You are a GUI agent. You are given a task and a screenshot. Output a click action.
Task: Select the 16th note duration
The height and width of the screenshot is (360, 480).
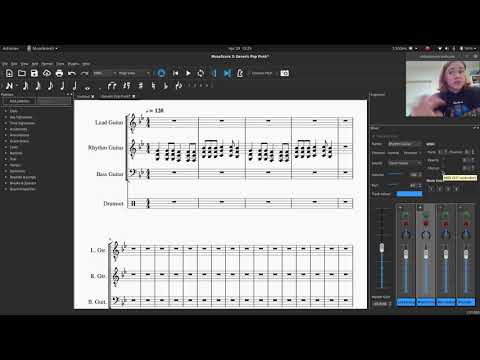(x=38, y=86)
